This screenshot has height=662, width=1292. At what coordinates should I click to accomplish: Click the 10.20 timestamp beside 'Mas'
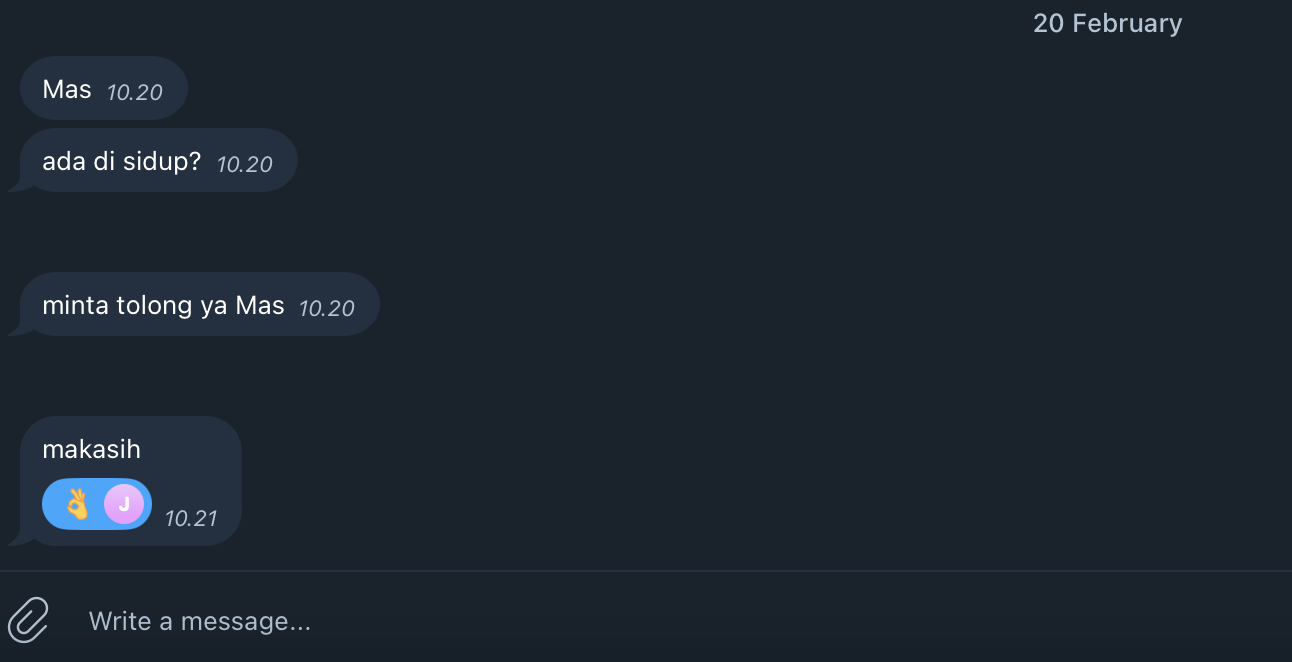point(134,92)
